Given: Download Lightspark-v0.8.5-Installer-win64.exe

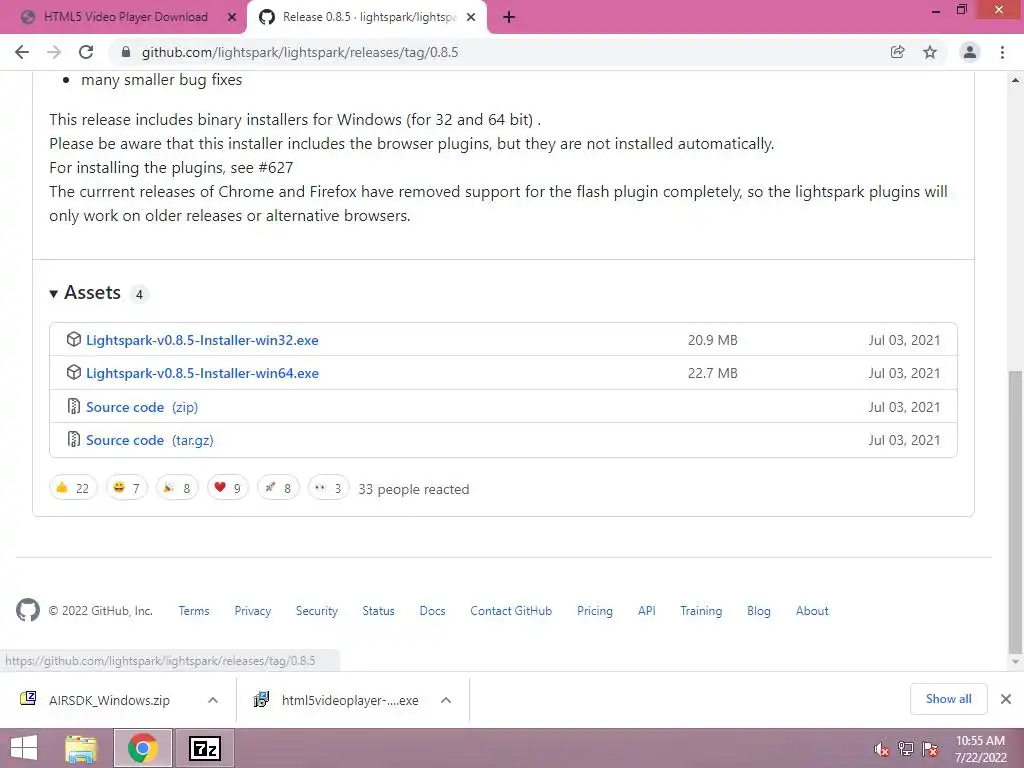Looking at the screenshot, I should point(202,374).
